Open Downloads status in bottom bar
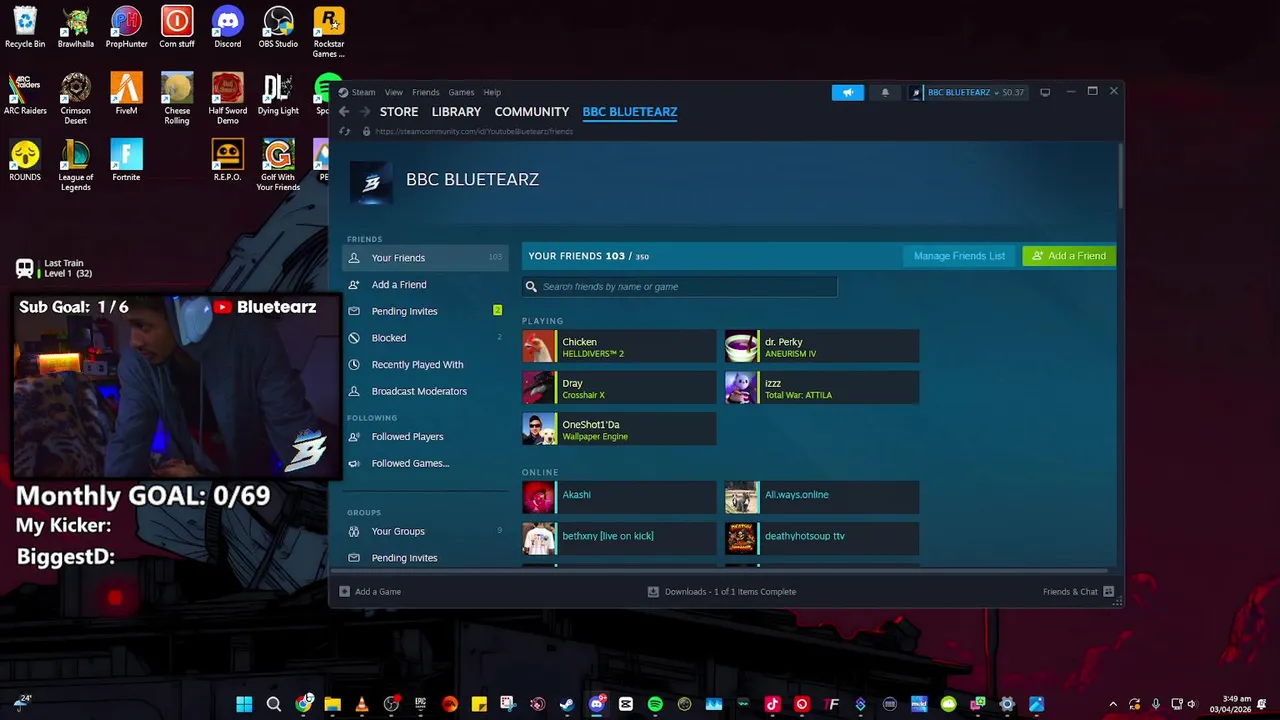The image size is (1280, 720). 722,592
